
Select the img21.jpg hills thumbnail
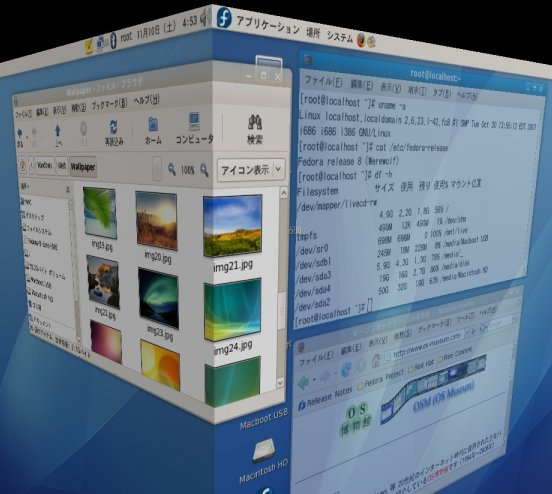[x=233, y=225]
